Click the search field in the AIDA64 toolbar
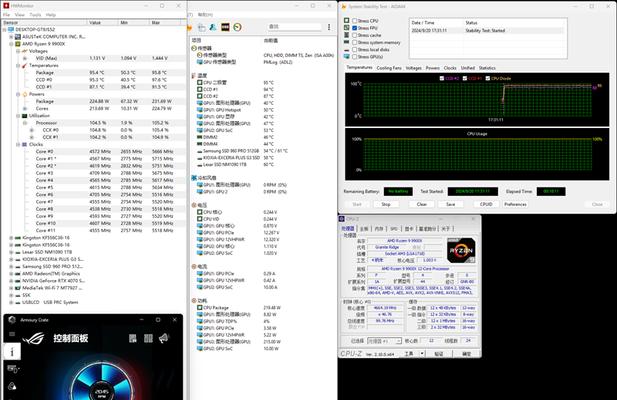The image size is (617, 400). tap(294, 27)
